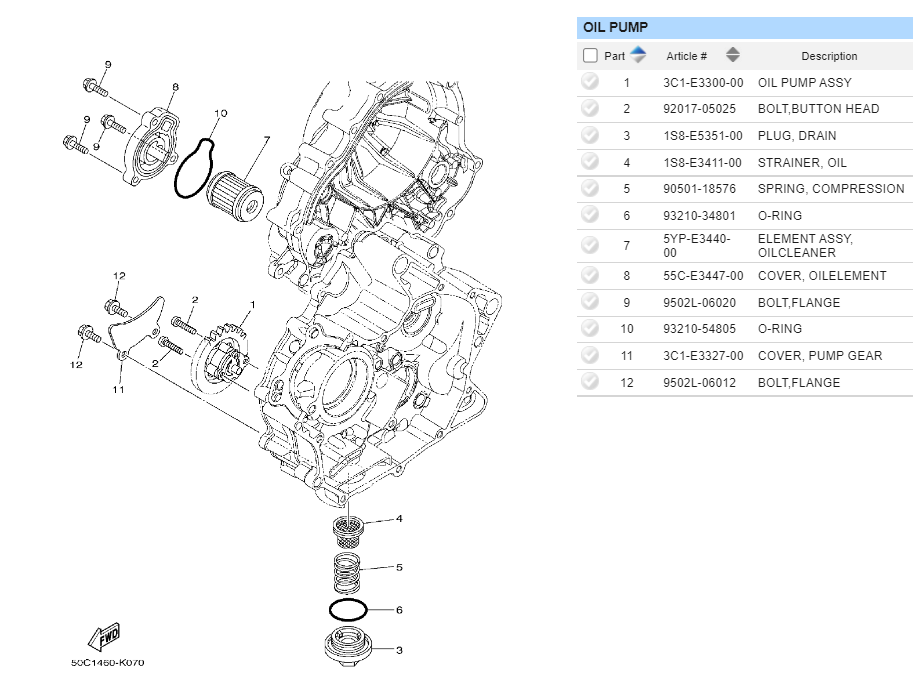Click article number 93210-34801
The height and width of the screenshot is (689, 913).
pos(699,215)
